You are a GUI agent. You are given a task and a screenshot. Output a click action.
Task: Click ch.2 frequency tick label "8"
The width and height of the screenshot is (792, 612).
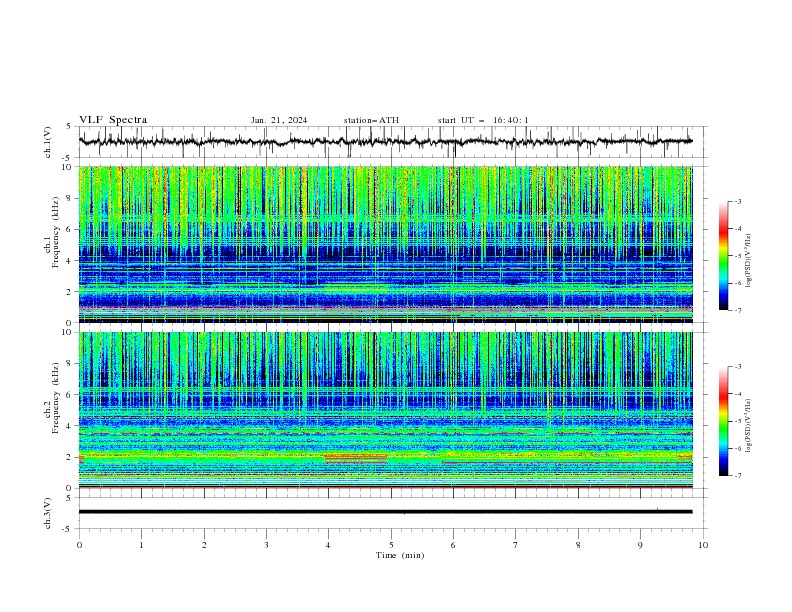(71, 363)
